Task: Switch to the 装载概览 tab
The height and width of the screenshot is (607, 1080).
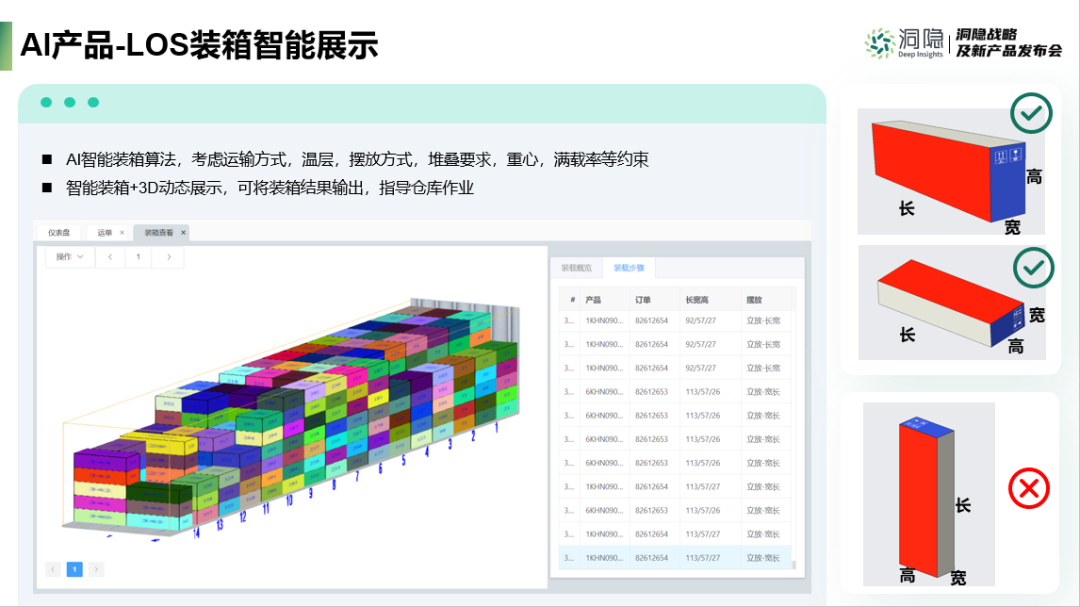Action: pyautogui.click(x=576, y=268)
